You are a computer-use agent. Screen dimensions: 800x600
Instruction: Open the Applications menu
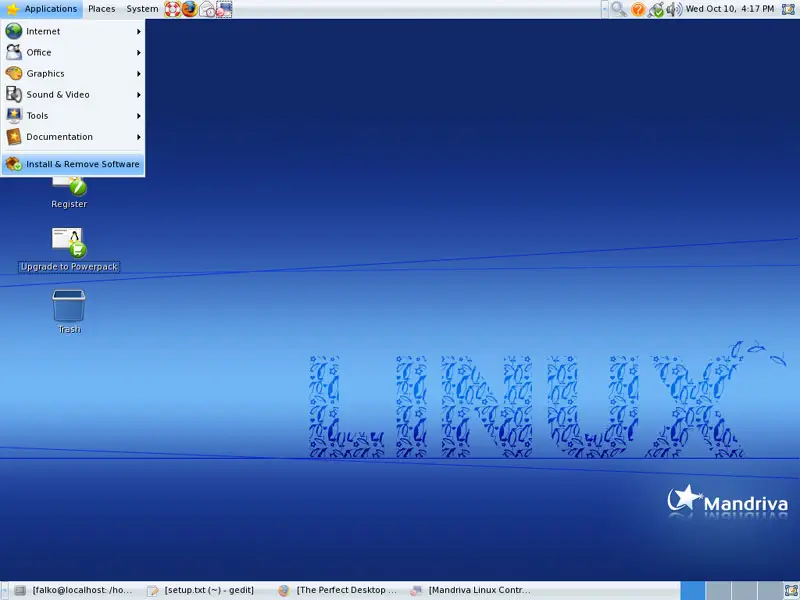(x=42, y=9)
